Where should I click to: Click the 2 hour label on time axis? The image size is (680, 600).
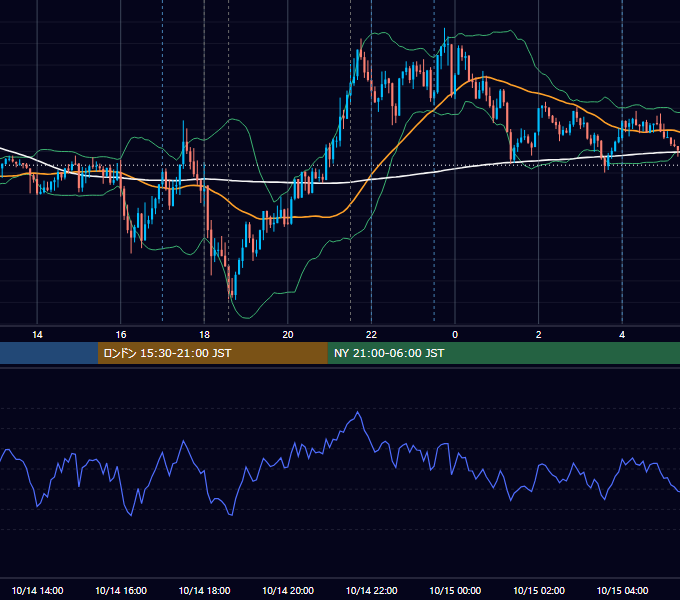coord(539,335)
